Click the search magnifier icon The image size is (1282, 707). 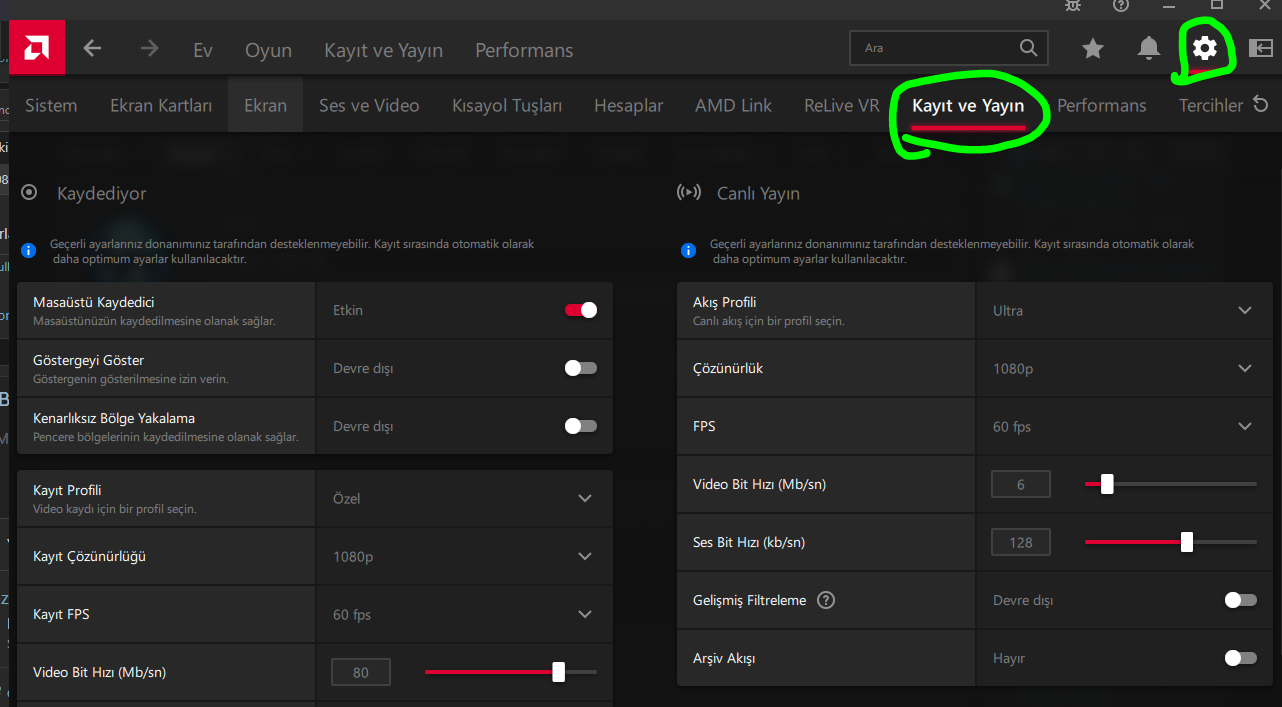point(1028,48)
